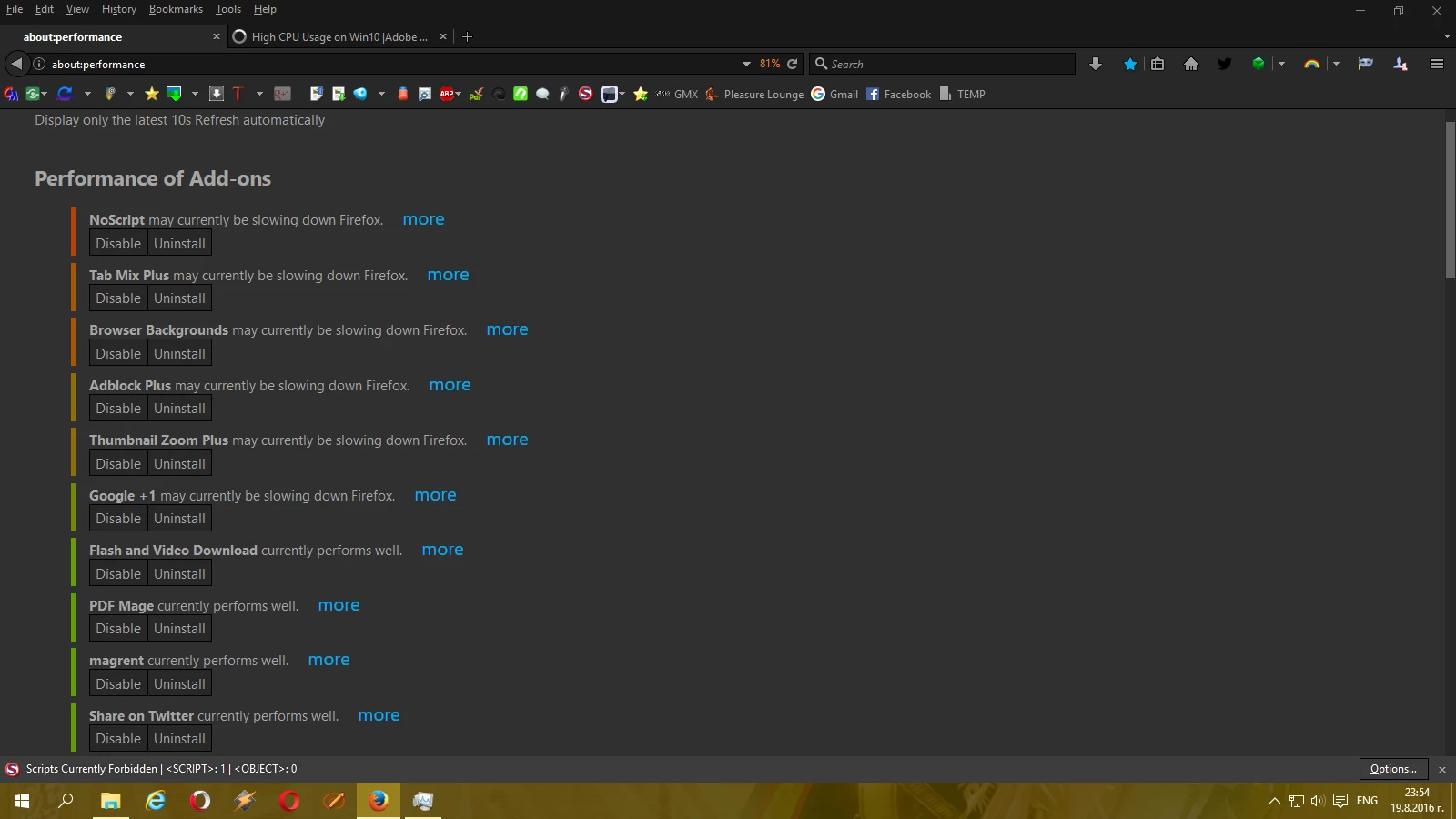Click into the Search input field

[x=942, y=64]
